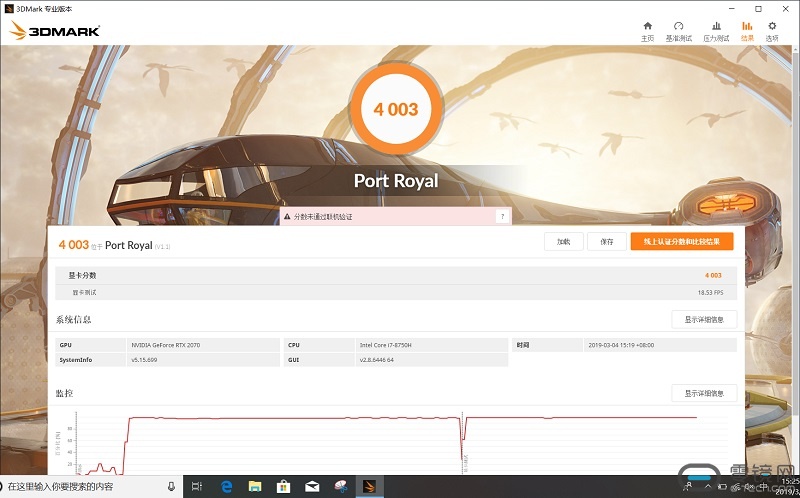Click the 3DMark taskbar icon
The width and height of the screenshot is (800, 498).
pyautogui.click(x=369, y=487)
